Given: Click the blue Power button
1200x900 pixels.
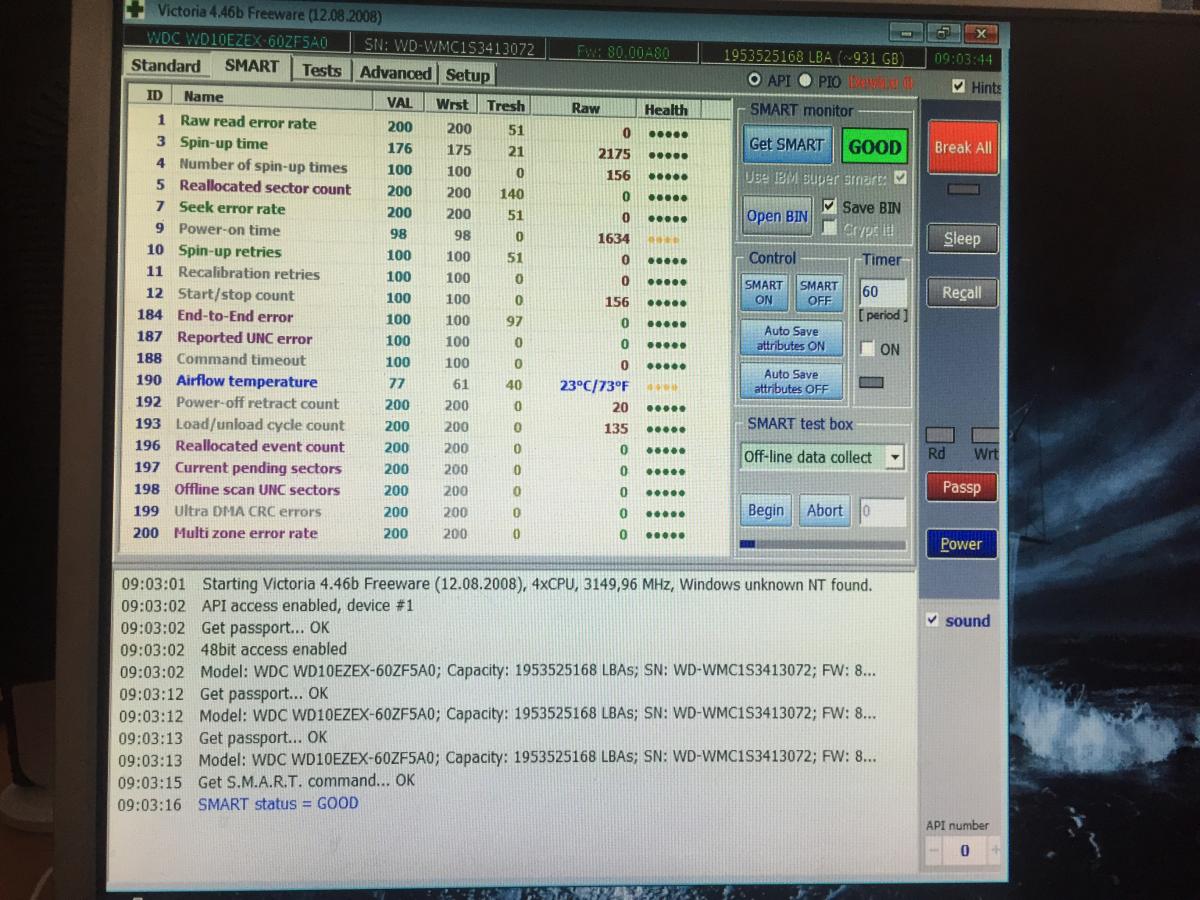Looking at the screenshot, I should pyautogui.click(x=961, y=544).
